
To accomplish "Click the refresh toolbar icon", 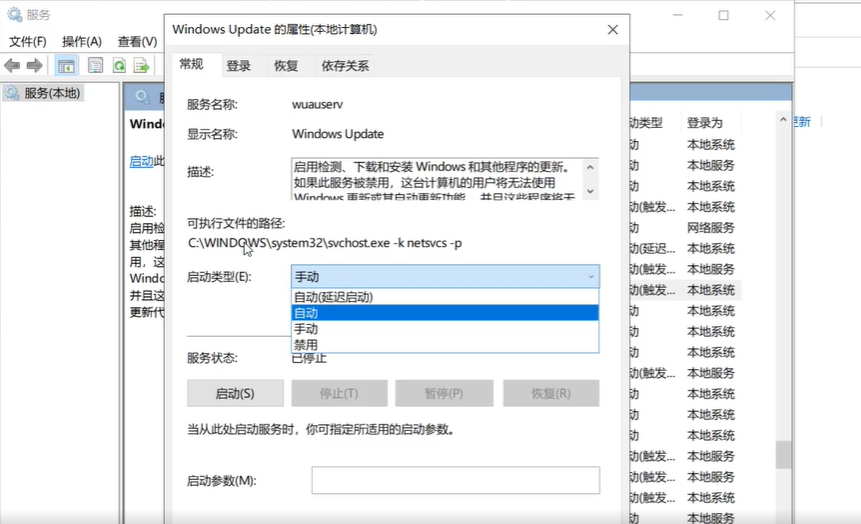I will tap(119, 66).
